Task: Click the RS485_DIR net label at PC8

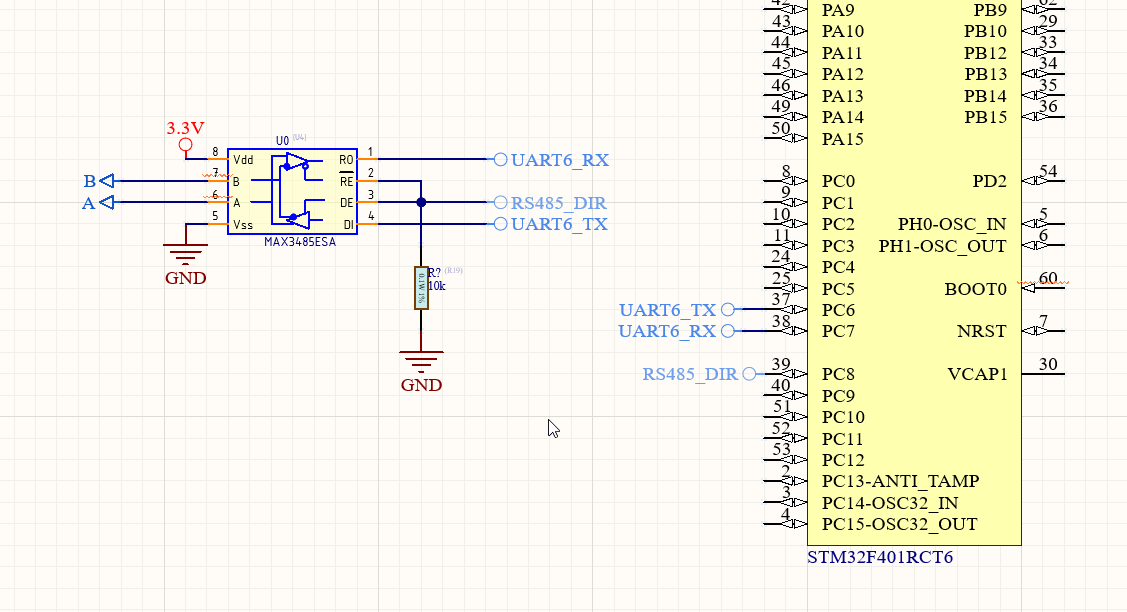Action: [690, 374]
